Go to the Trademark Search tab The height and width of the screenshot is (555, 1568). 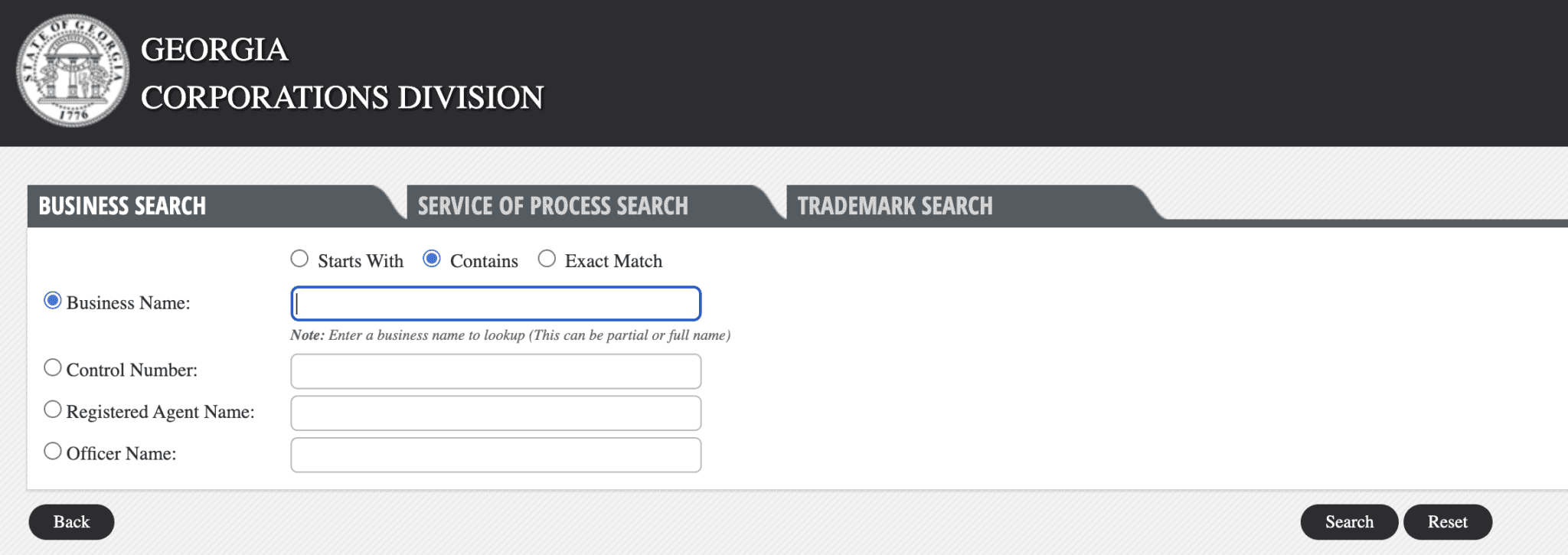click(894, 206)
